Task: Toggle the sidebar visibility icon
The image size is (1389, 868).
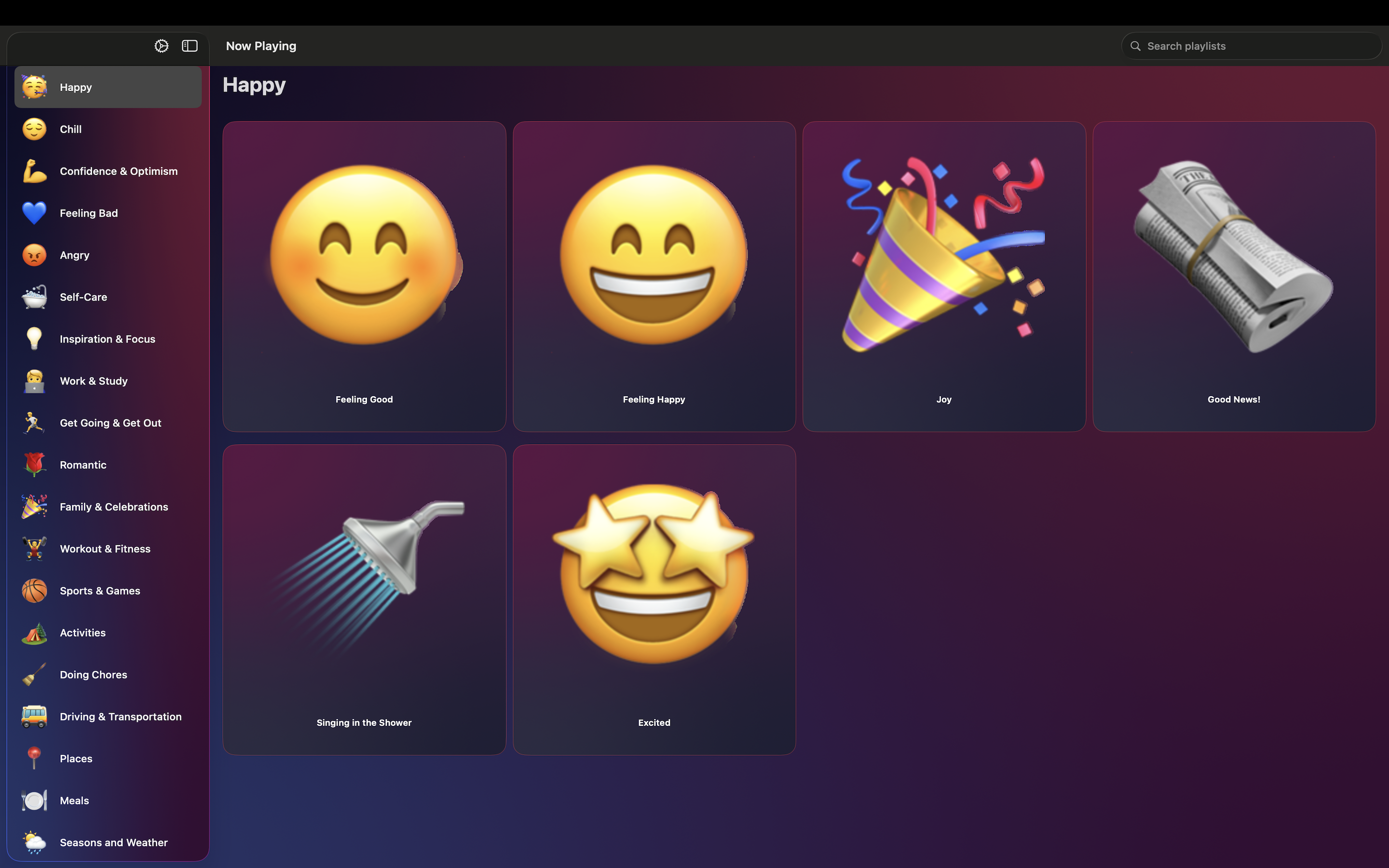Action: pyautogui.click(x=190, y=46)
